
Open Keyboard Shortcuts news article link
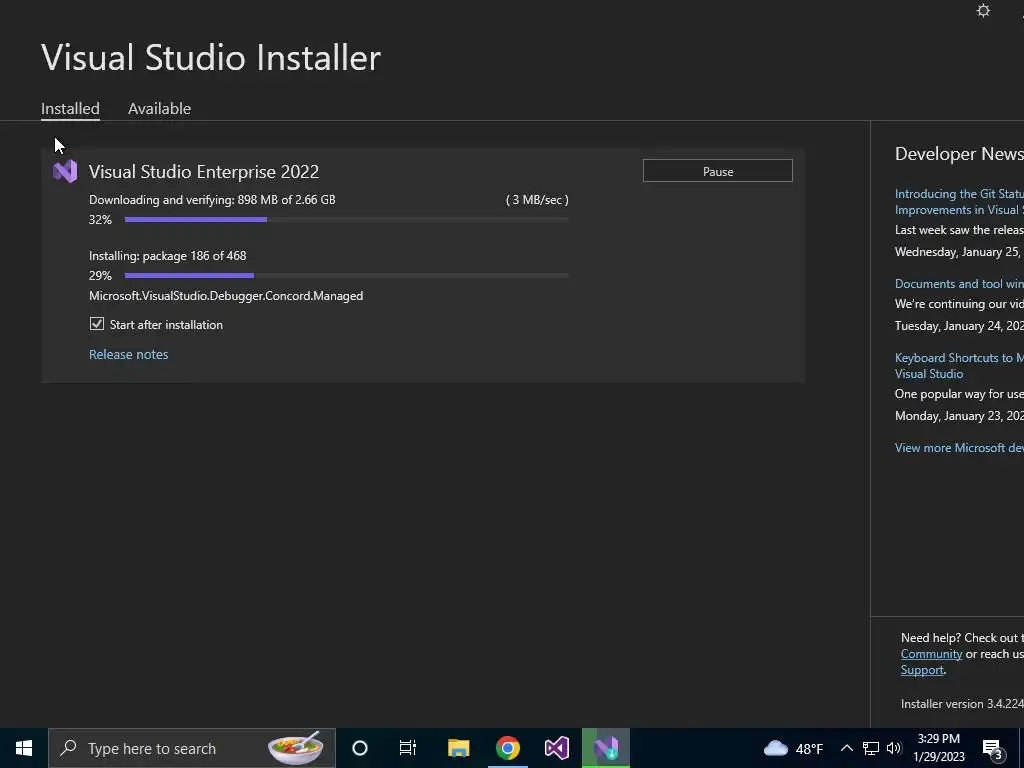click(x=959, y=366)
